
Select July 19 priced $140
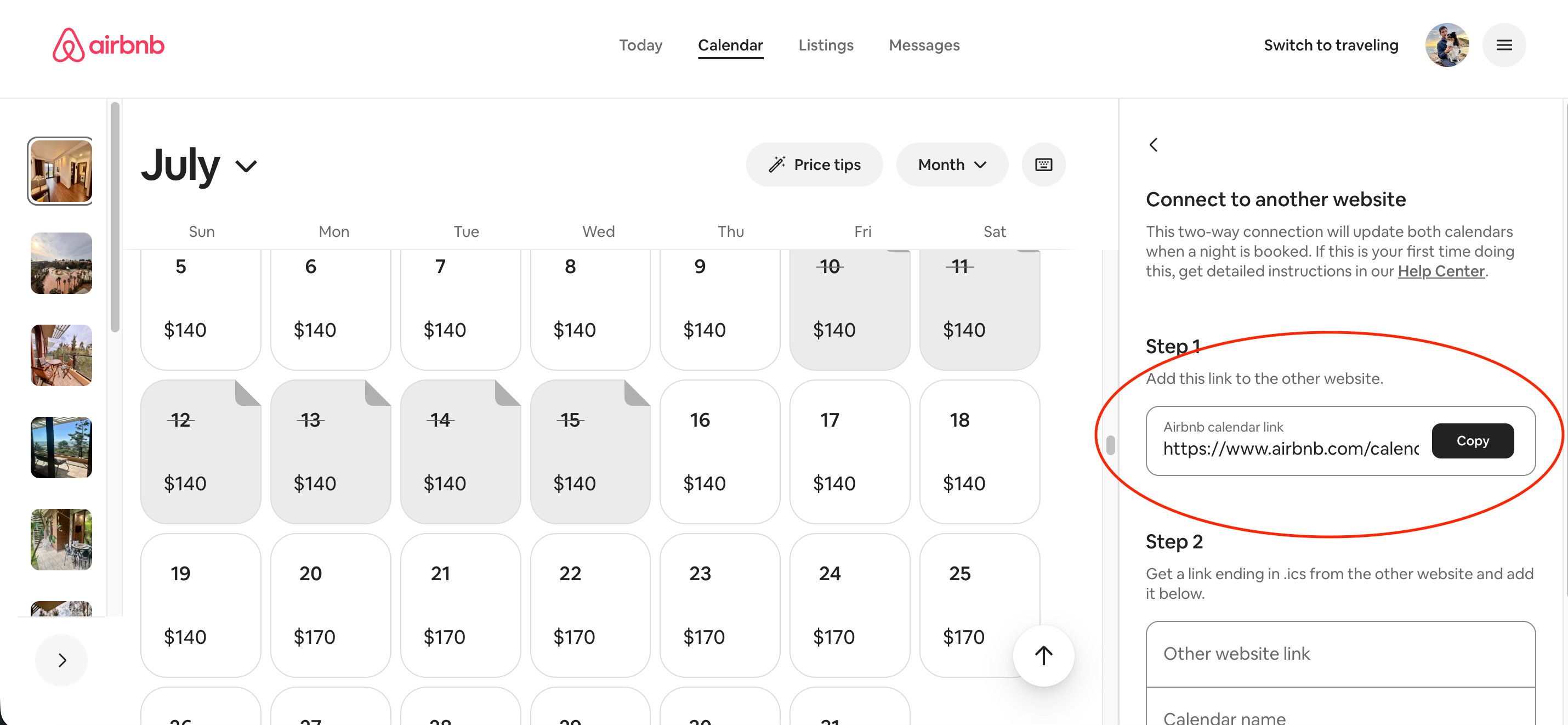pyautogui.click(x=200, y=605)
